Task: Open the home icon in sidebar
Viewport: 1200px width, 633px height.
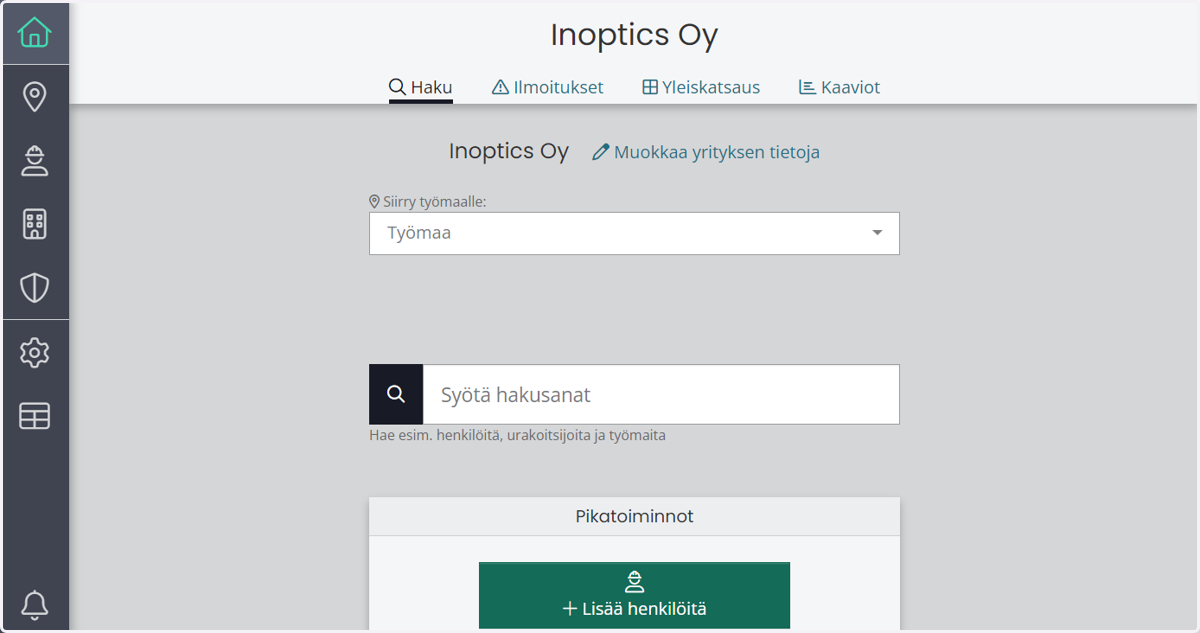Action: click(x=34, y=33)
